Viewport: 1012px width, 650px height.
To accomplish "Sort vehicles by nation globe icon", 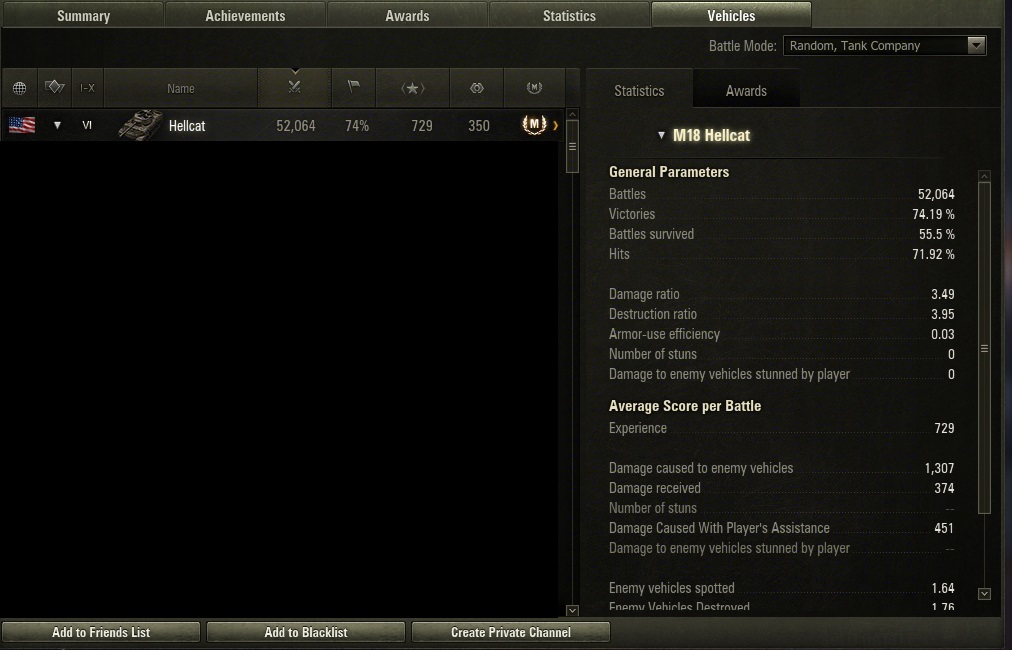I will 19,88.
